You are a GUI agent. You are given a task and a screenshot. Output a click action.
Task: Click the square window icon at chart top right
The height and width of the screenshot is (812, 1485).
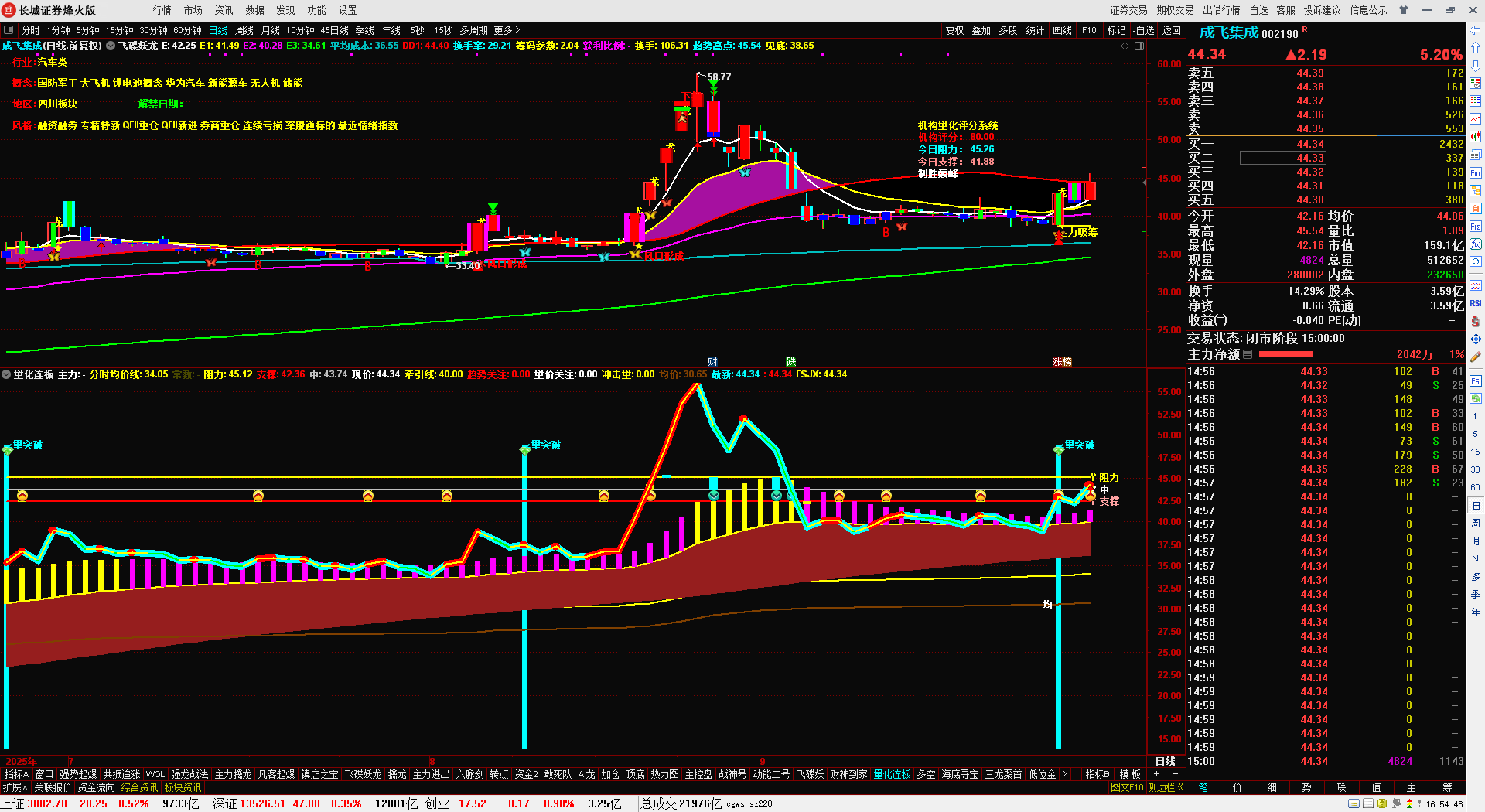(1139, 46)
